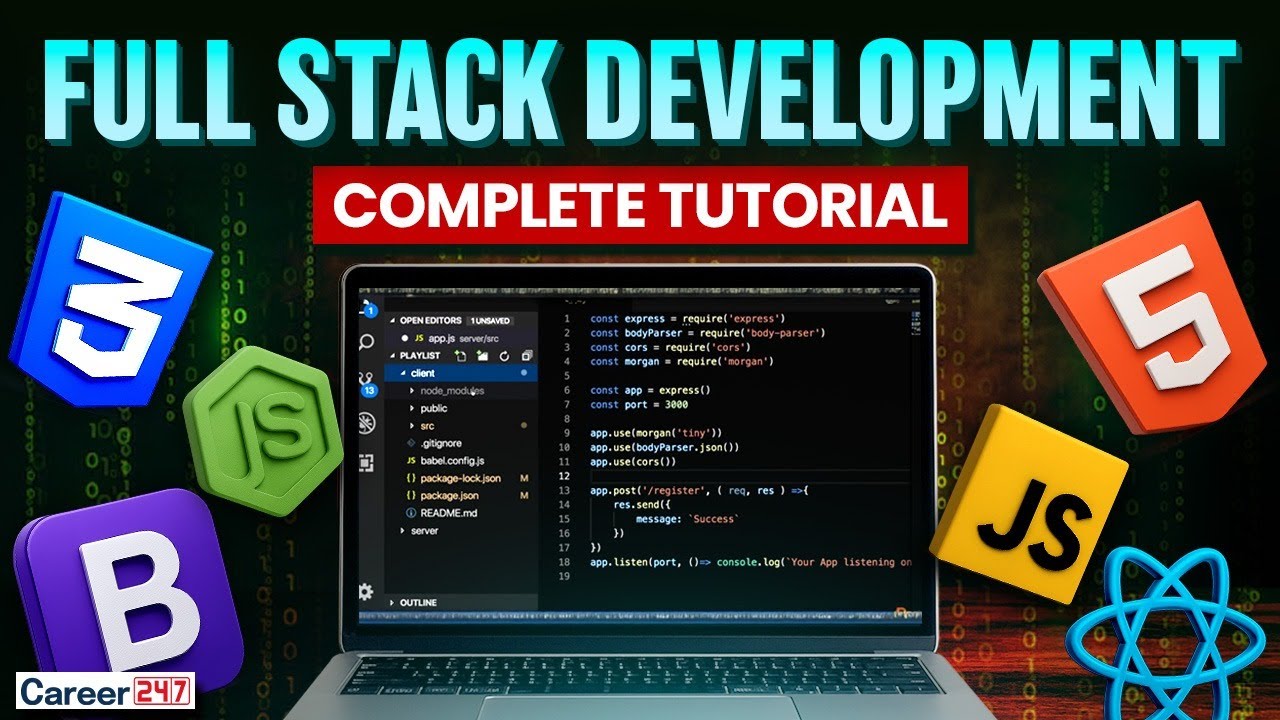Click code line "const express = require('express')"

point(688,318)
